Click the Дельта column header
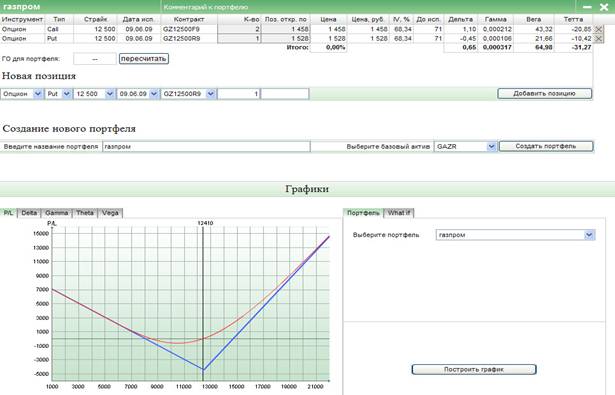Viewport: 615px width, 395px height. click(x=460, y=19)
